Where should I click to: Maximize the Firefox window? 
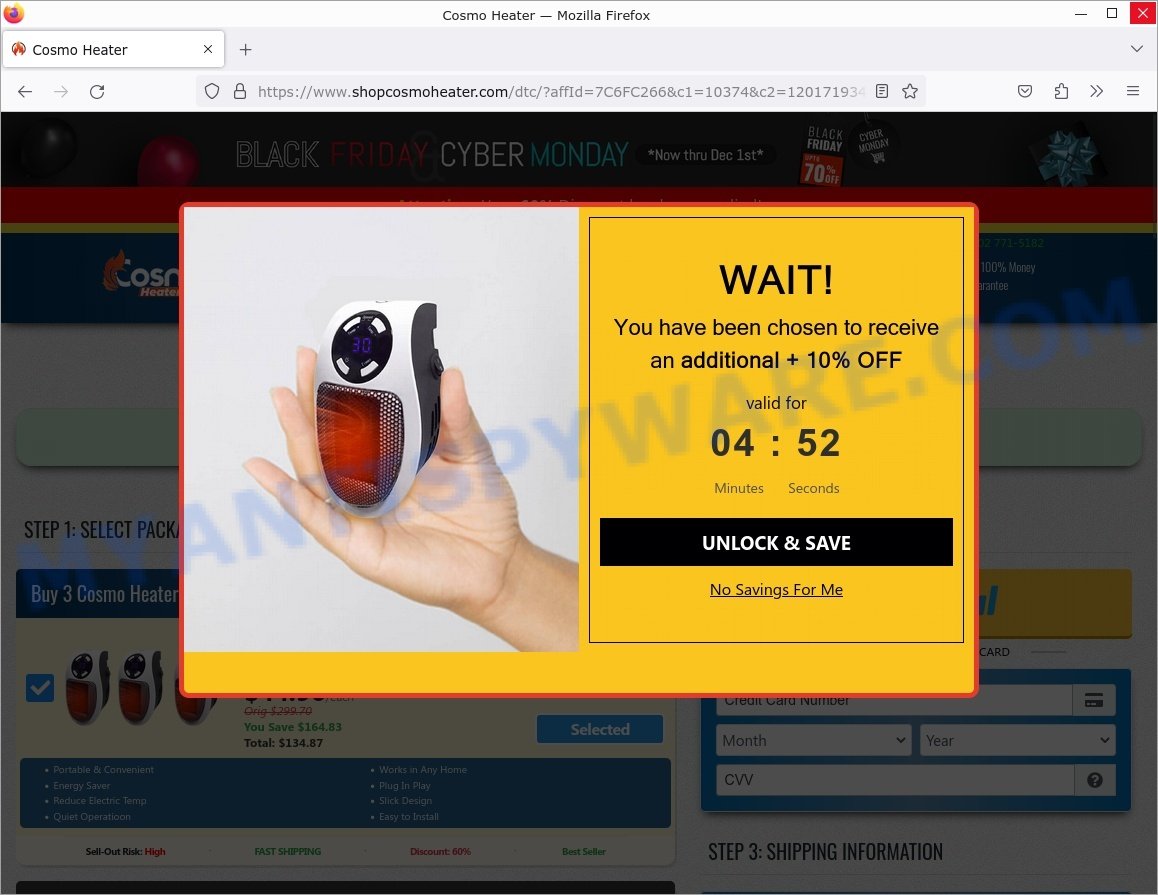click(x=1112, y=13)
